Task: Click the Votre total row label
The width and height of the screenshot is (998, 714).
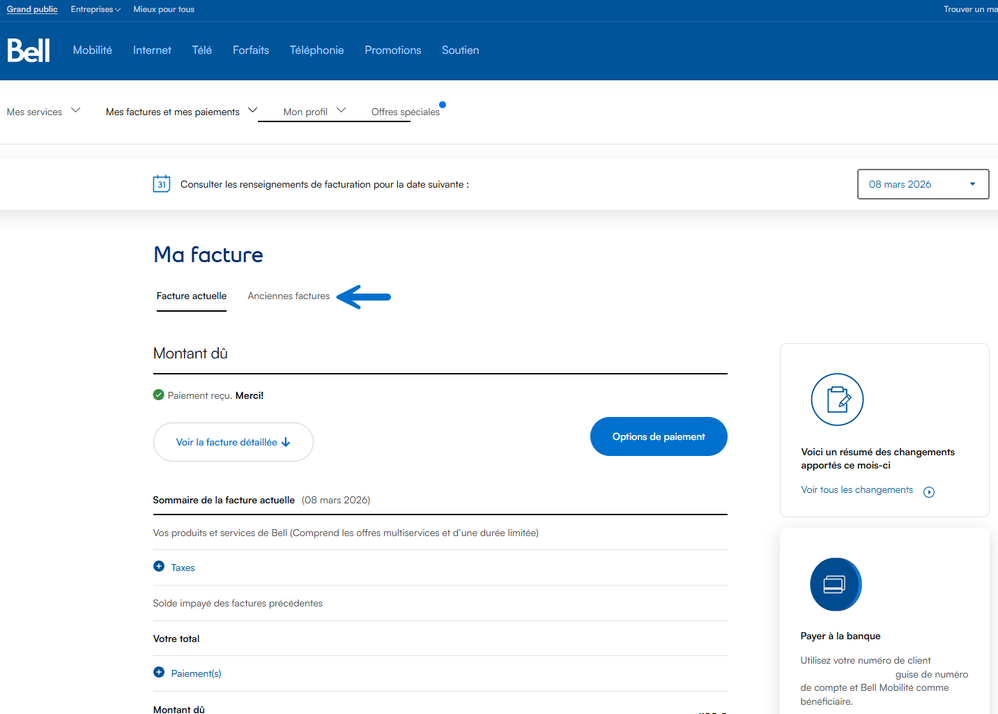Action: tap(176, 638)
